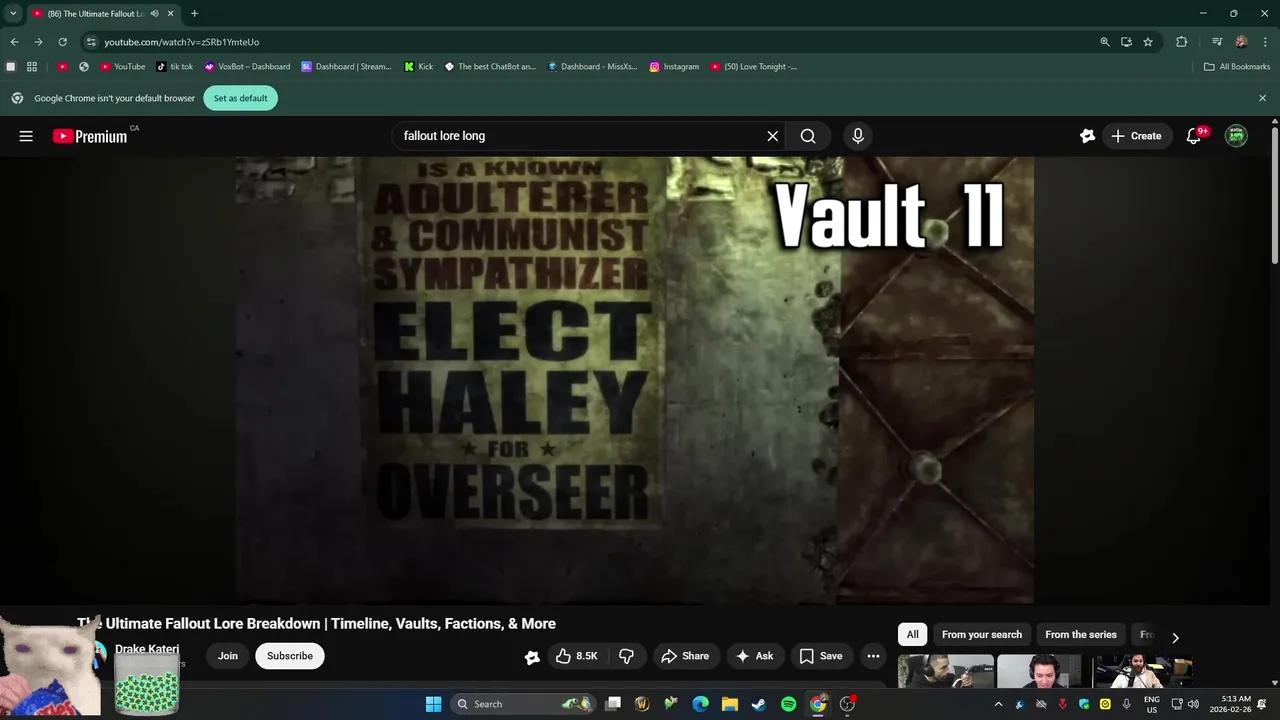Screen dimensions: 1280x720
Task: Click the Chrome address bar URL
Action: pyautogui.click(x=182, y=42)
